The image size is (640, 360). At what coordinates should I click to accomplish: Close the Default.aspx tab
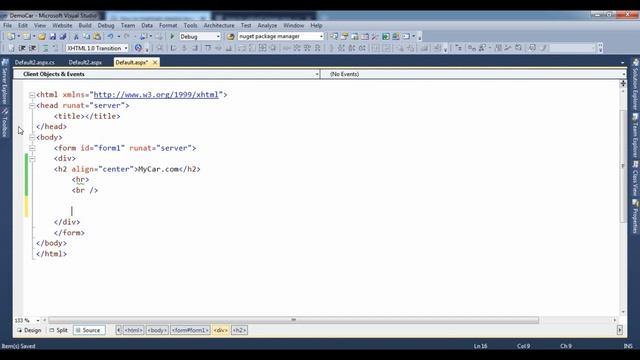pos(155,62)
